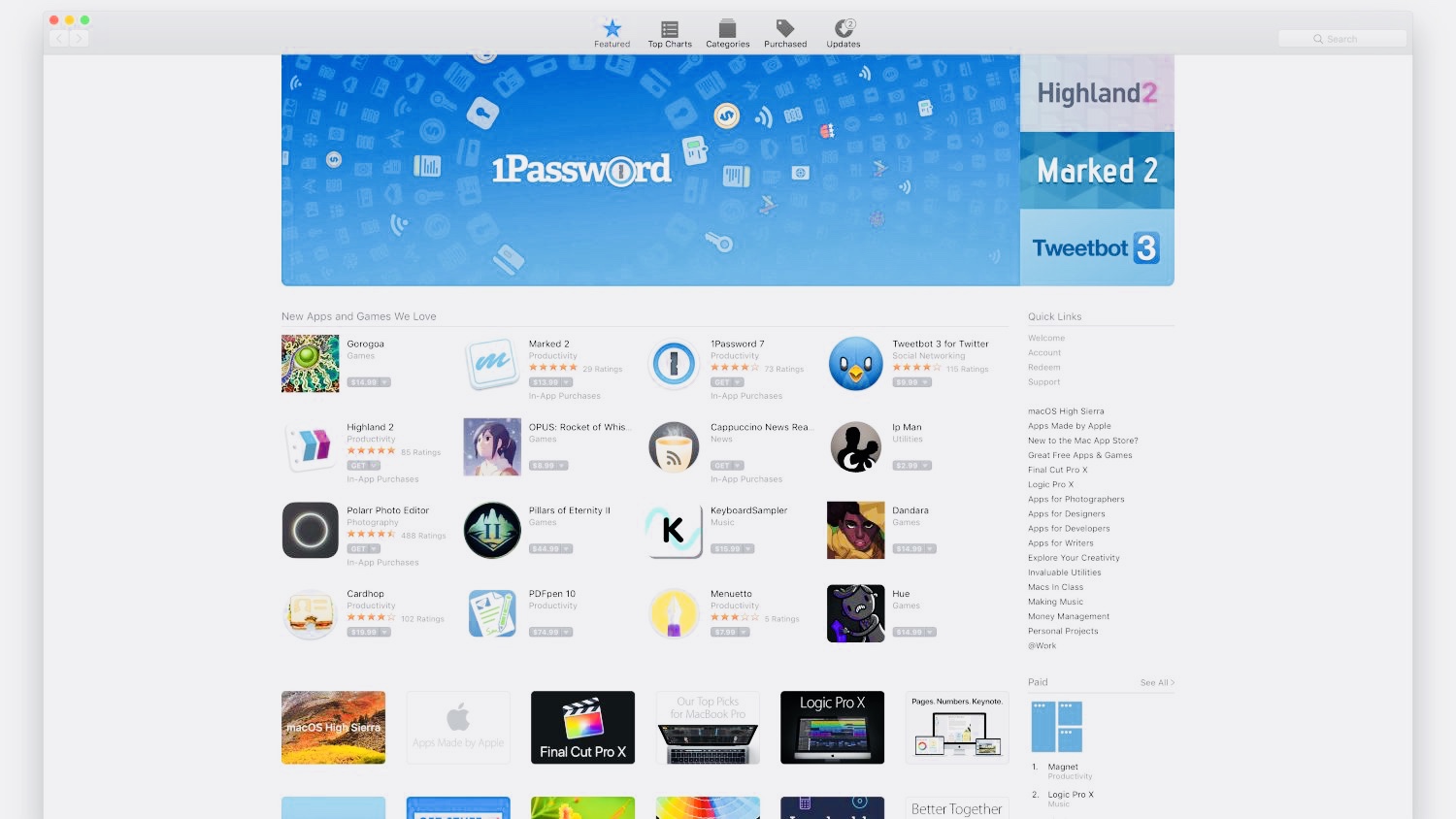Open the Menuetto app icon

[674, 614]
